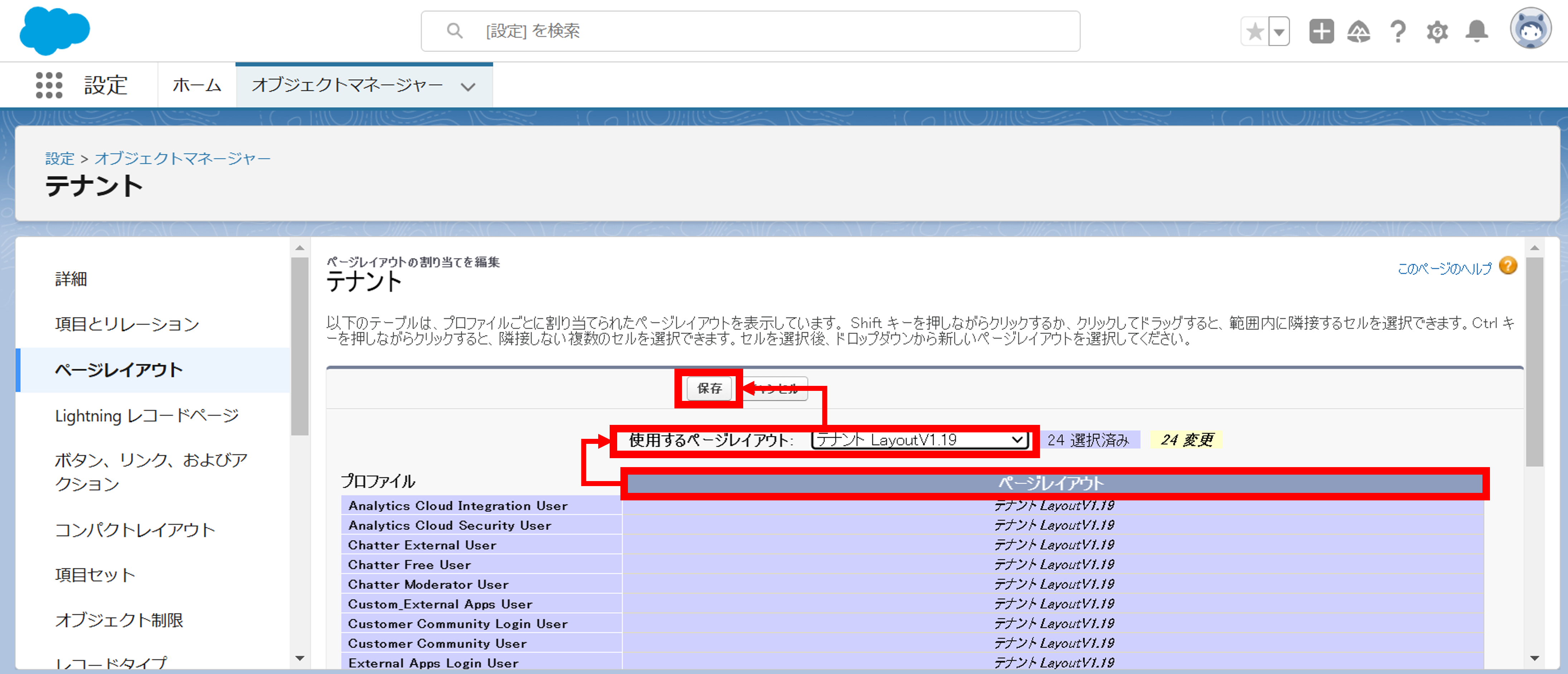
Task: Open the help question mark icon
Action: pos(1398,31)
